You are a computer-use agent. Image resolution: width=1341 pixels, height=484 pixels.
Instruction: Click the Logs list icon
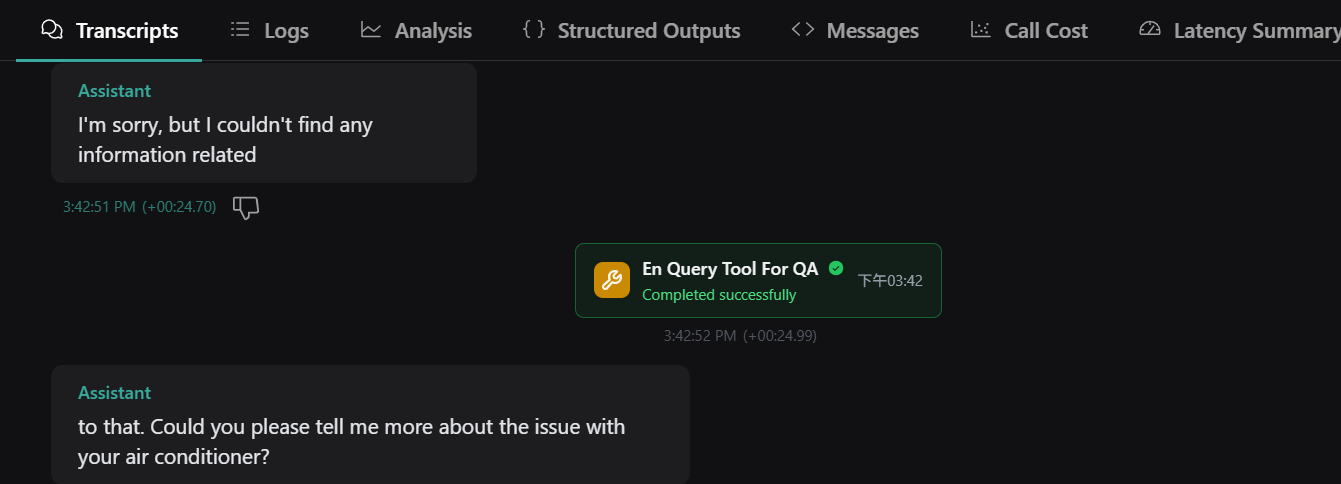(240, 30)
